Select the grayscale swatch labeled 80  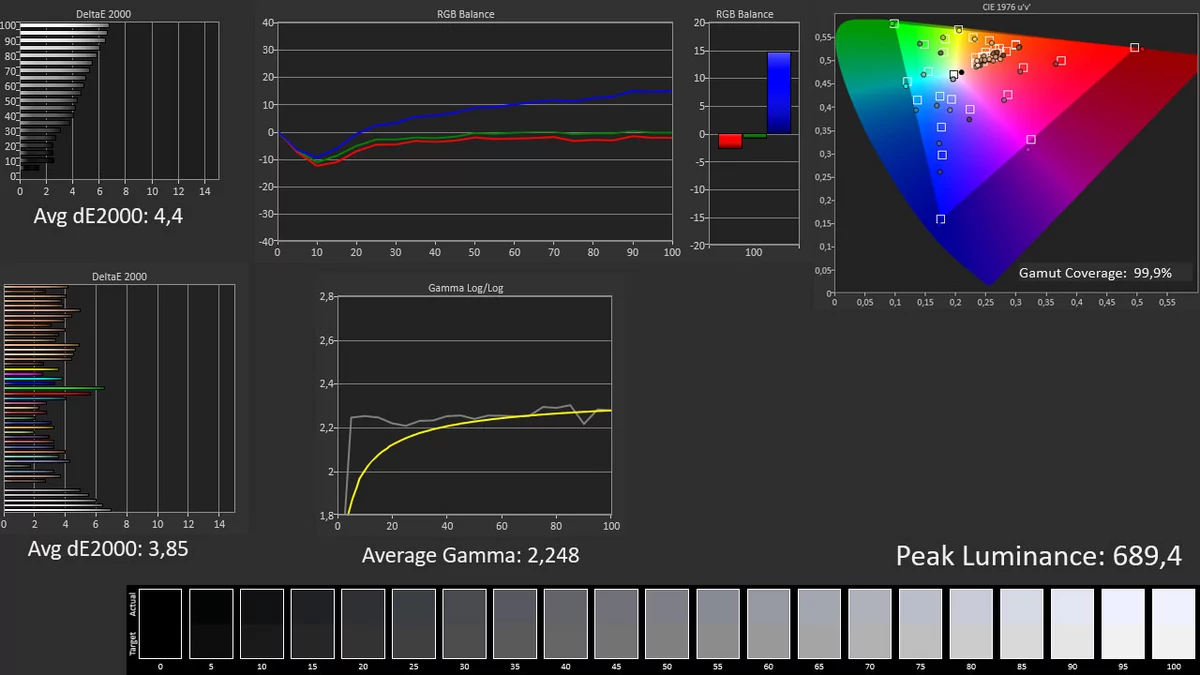970,623
